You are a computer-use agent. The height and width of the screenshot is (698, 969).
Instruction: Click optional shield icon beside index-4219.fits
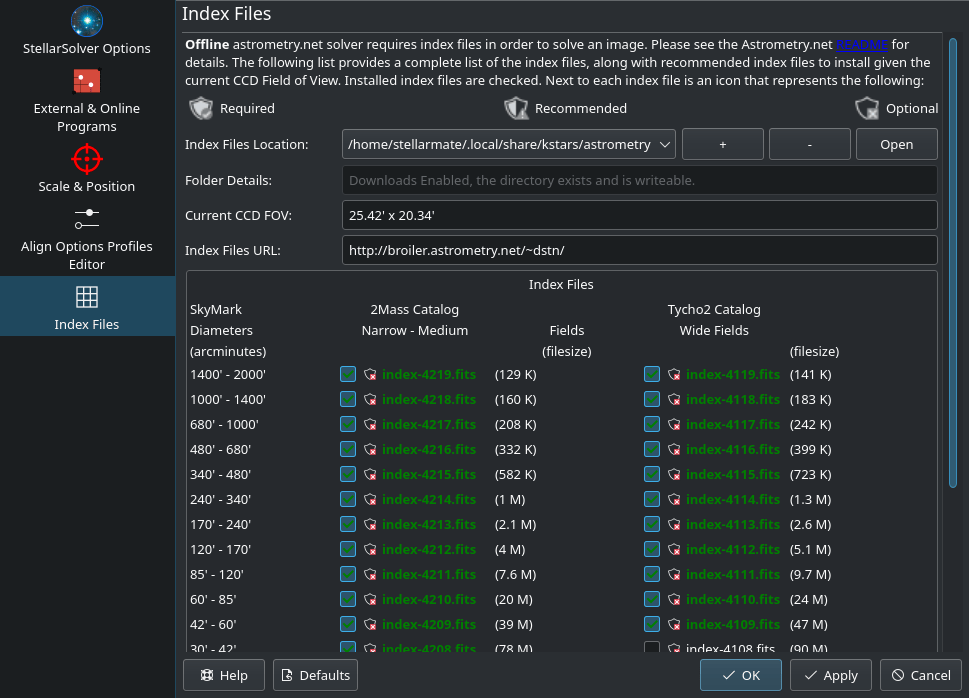coord(370,375)
